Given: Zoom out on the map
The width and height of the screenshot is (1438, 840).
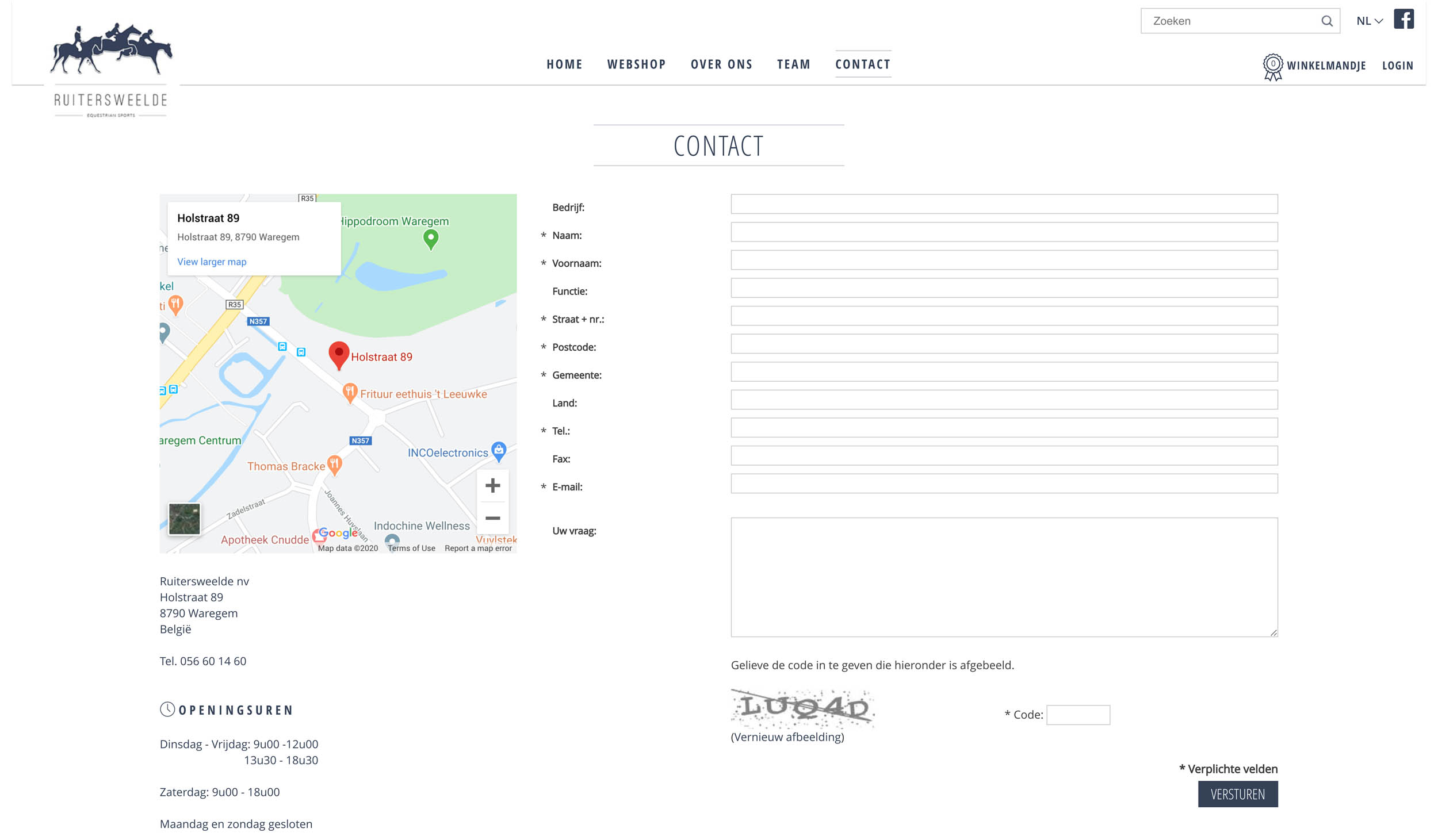Looking at the screenshot, I should point(492,518).
